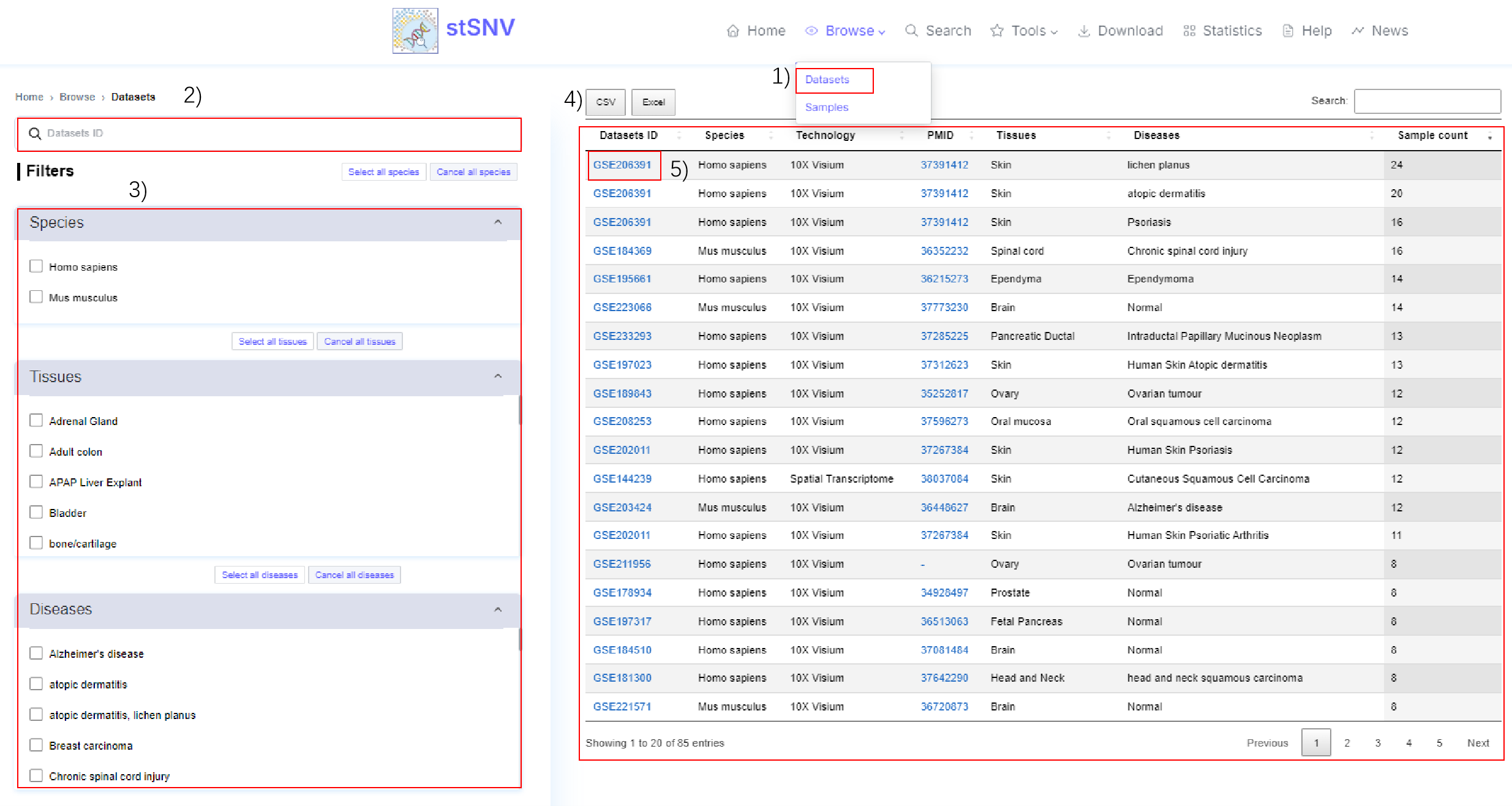Click the Help document icon
1512x806 pixels.
pos(1288,31)
